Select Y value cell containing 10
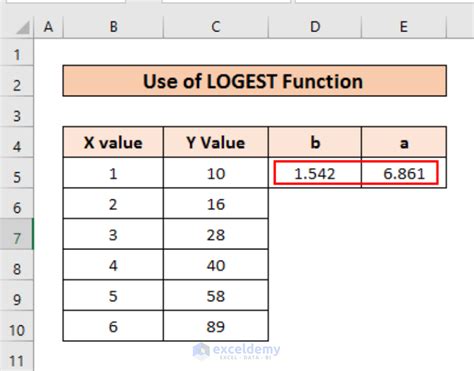The height and width of the screenshot is (371, 474). (x=216, y=173)
